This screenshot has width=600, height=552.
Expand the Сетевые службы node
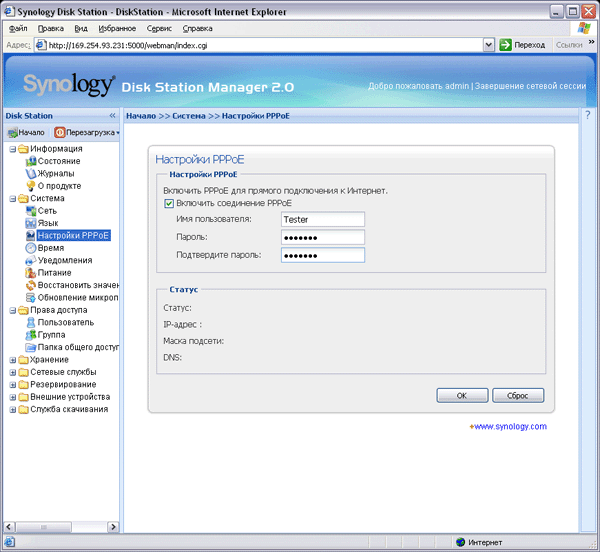(13, 373)
